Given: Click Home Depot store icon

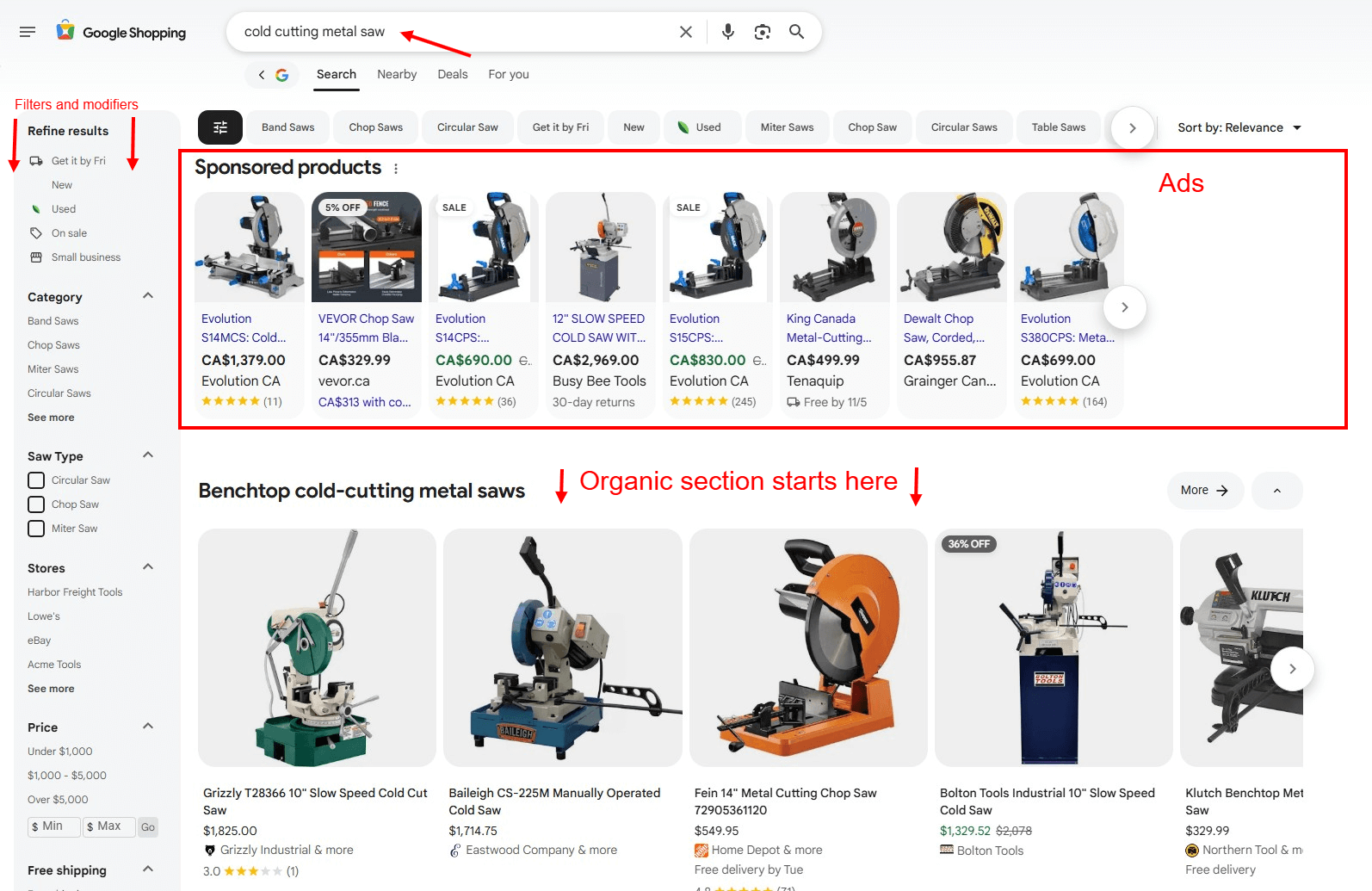Looking at the screenshot, I should [701, 851].
